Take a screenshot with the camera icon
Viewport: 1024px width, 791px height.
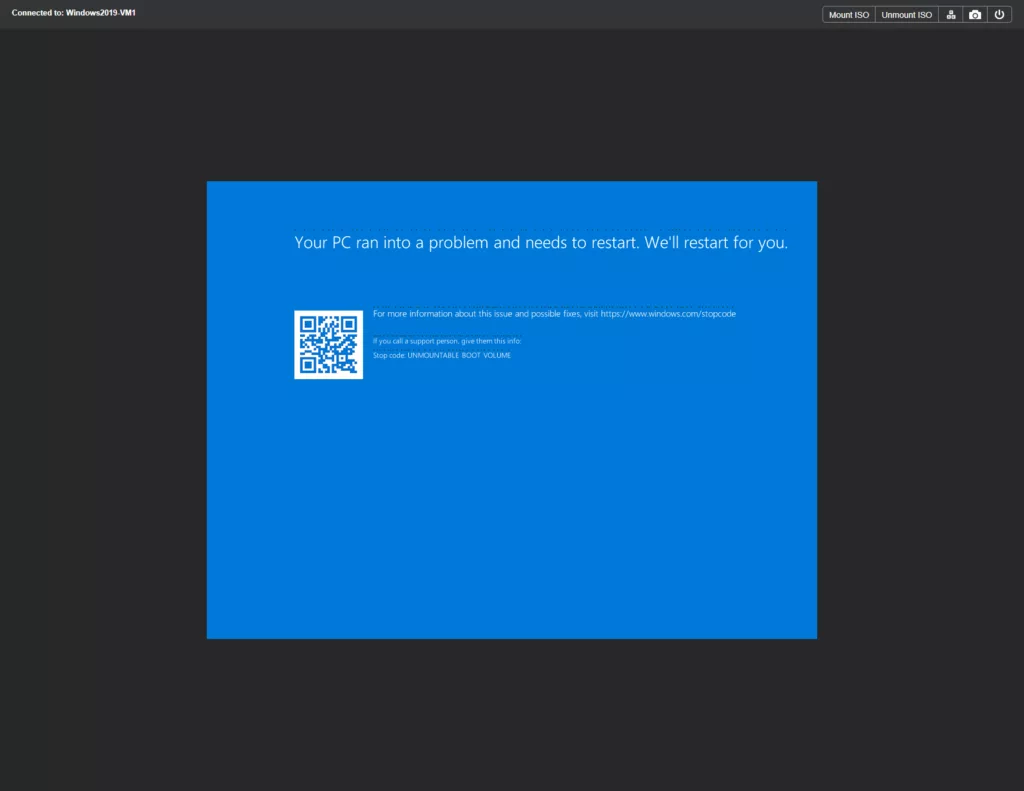tap(975, 15)
